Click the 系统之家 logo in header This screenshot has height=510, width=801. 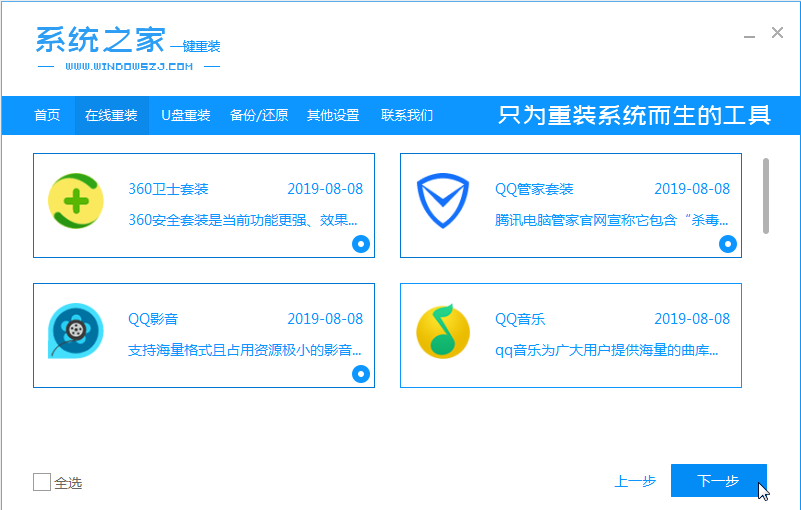(100, 40)
